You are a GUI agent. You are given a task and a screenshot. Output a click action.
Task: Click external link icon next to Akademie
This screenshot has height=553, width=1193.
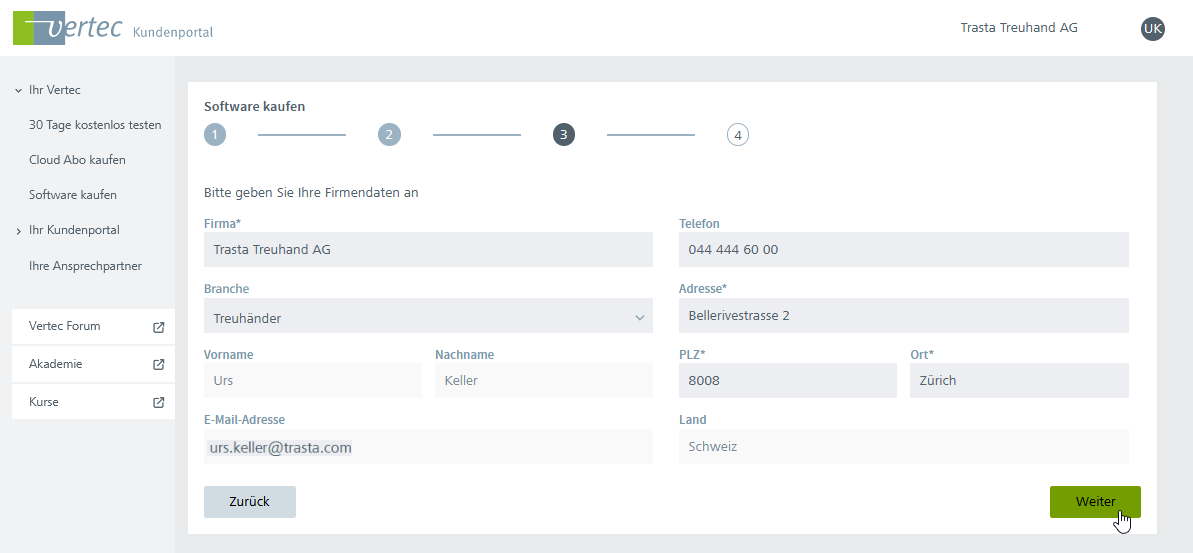(158, 365)
